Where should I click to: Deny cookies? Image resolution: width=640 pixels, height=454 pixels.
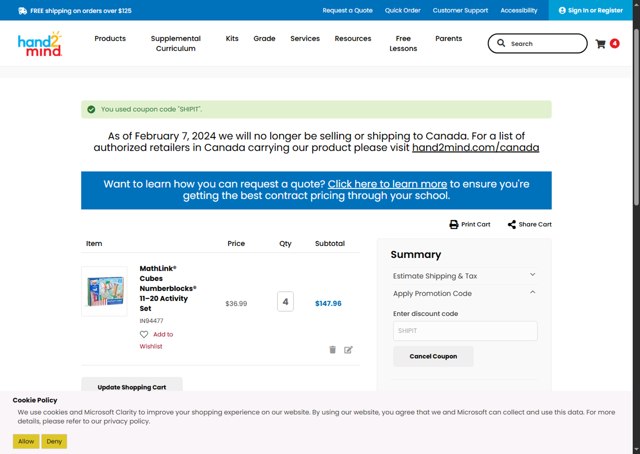(54, 441)
